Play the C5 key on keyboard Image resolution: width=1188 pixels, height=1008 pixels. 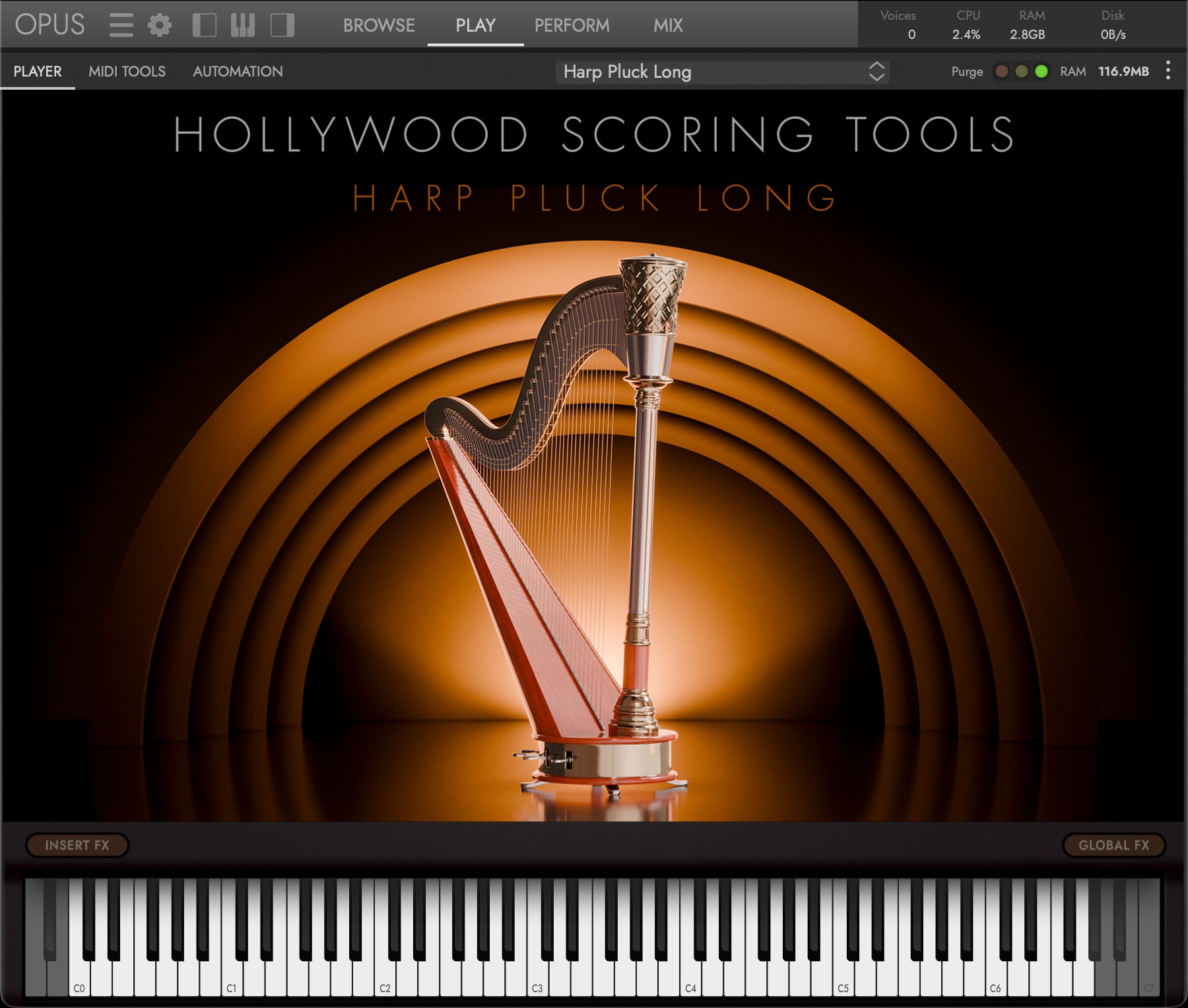coord(843,976)
